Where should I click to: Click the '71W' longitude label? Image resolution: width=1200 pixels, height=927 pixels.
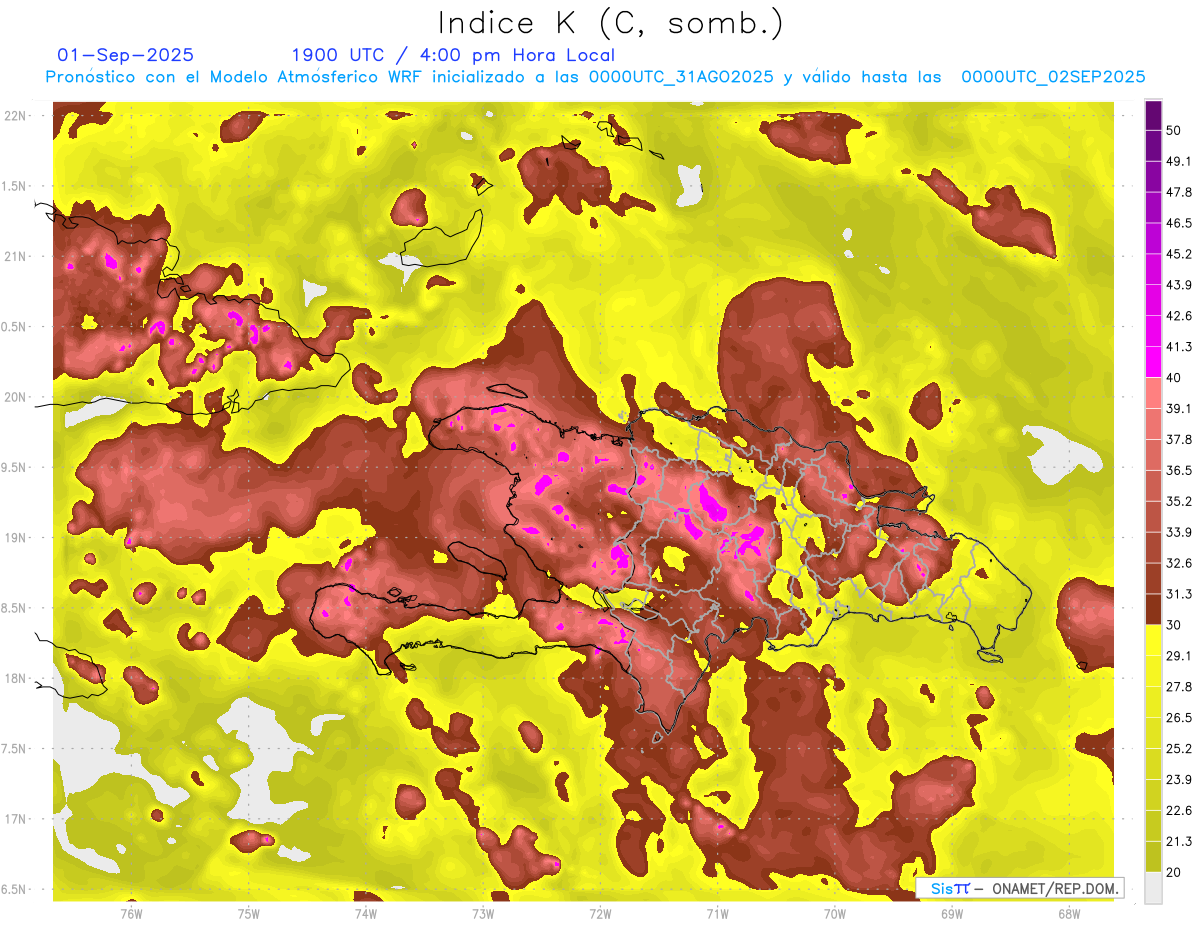click(x=717, y=913)
